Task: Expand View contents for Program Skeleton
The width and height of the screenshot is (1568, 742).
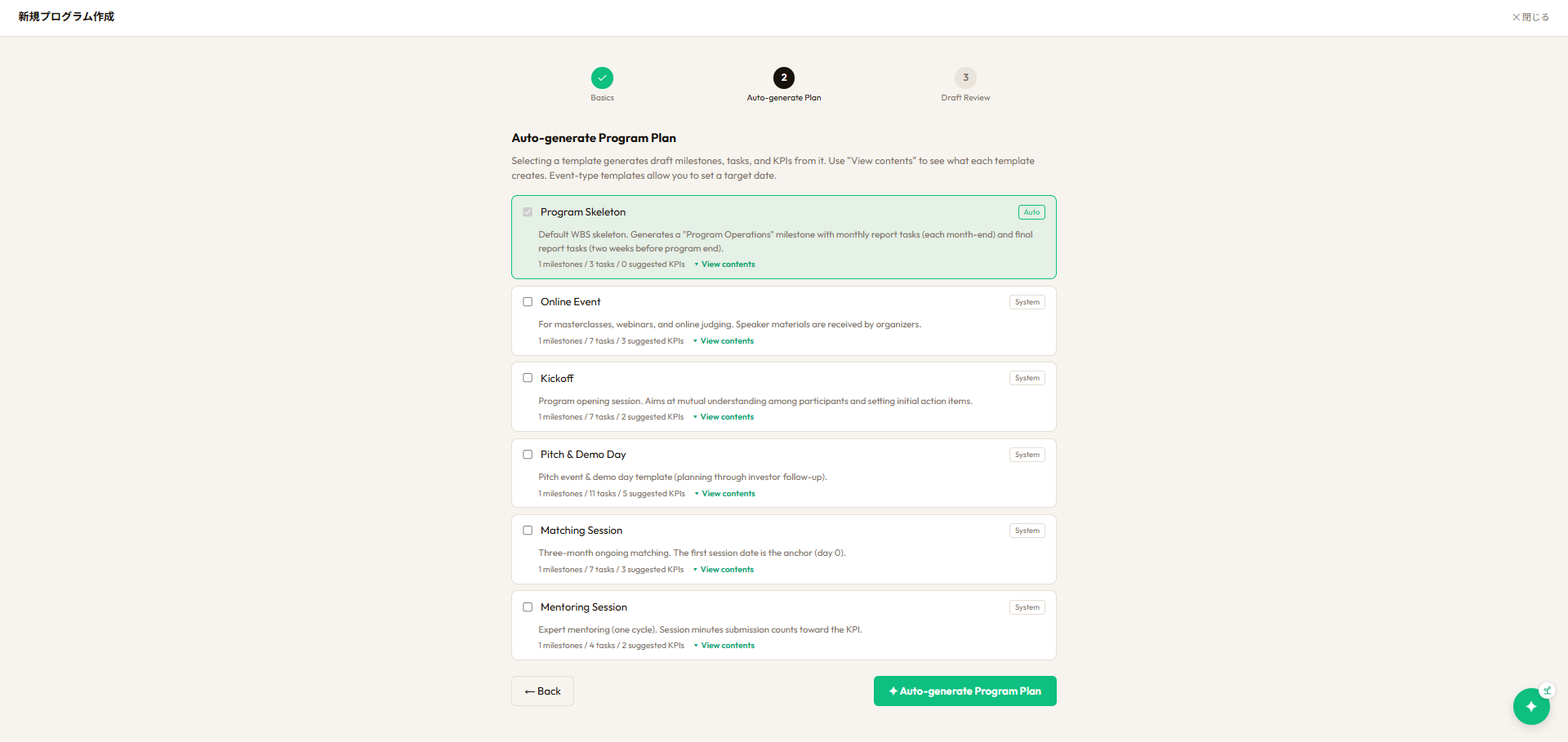Action: click(724, 264)
